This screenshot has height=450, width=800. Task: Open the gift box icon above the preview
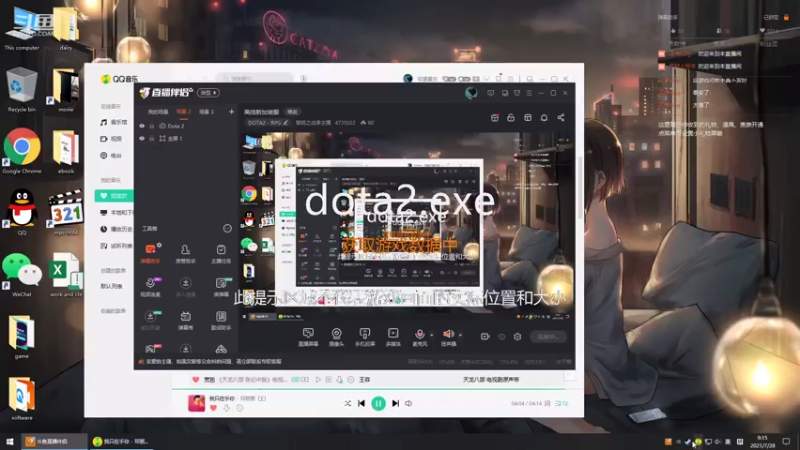494,118
